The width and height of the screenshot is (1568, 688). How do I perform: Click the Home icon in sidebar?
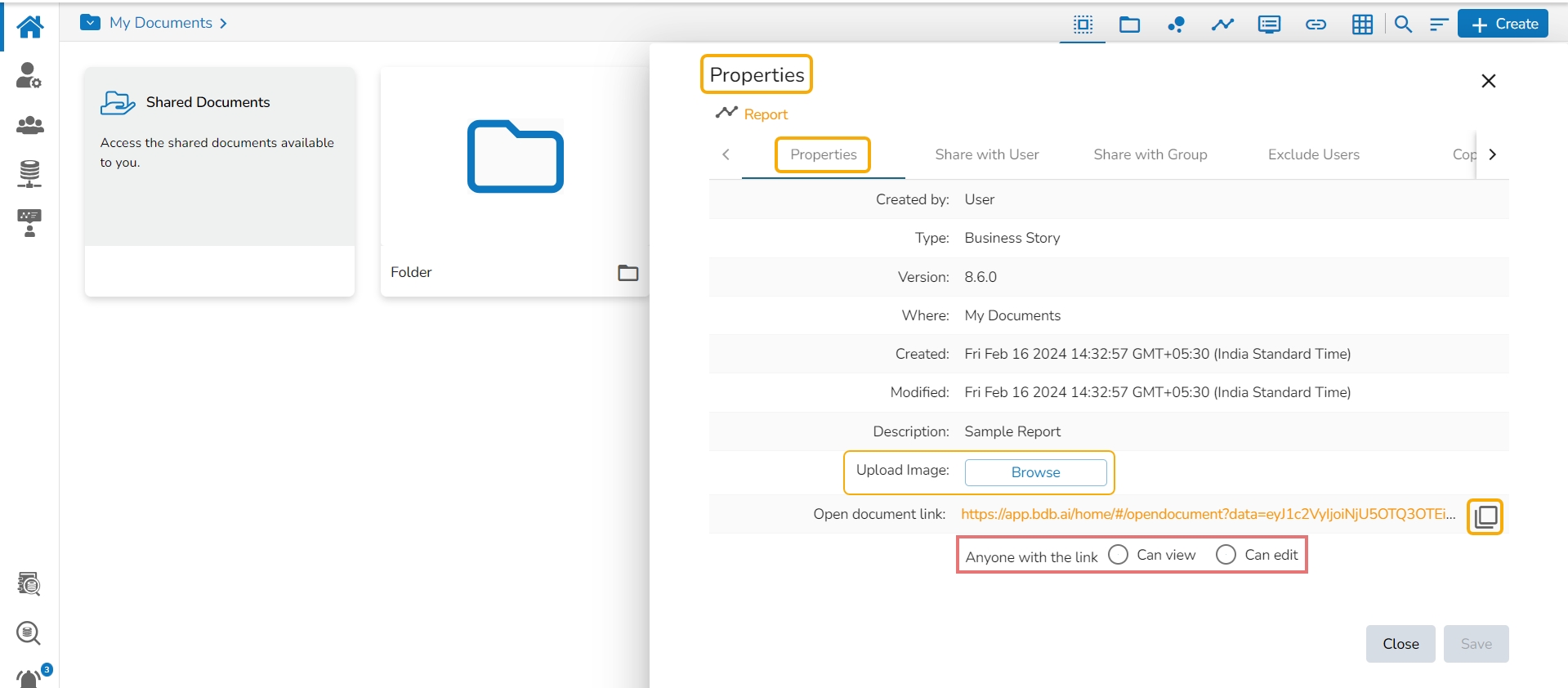pyautogui.click(x=30, y=27)
